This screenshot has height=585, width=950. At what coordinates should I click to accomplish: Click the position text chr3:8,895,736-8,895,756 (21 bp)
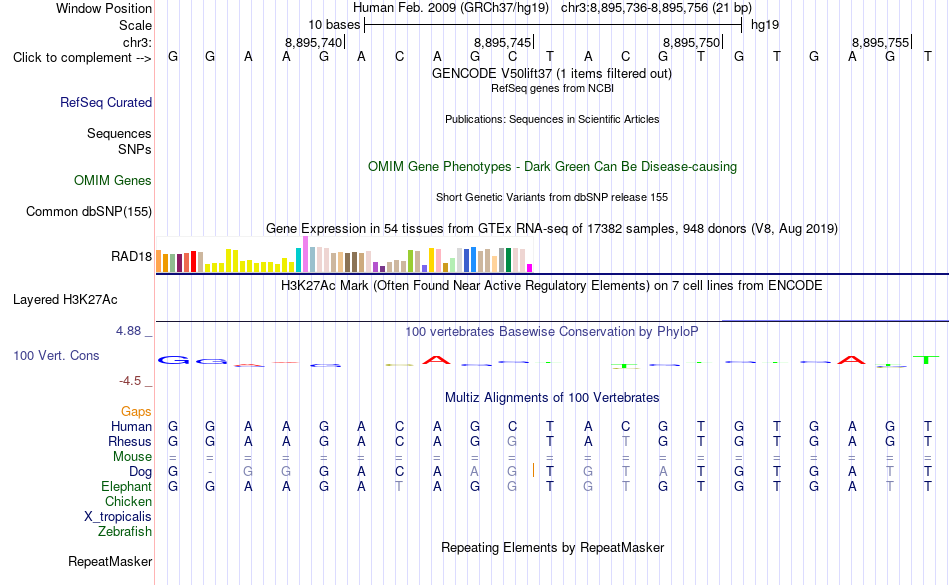point(656,8)
